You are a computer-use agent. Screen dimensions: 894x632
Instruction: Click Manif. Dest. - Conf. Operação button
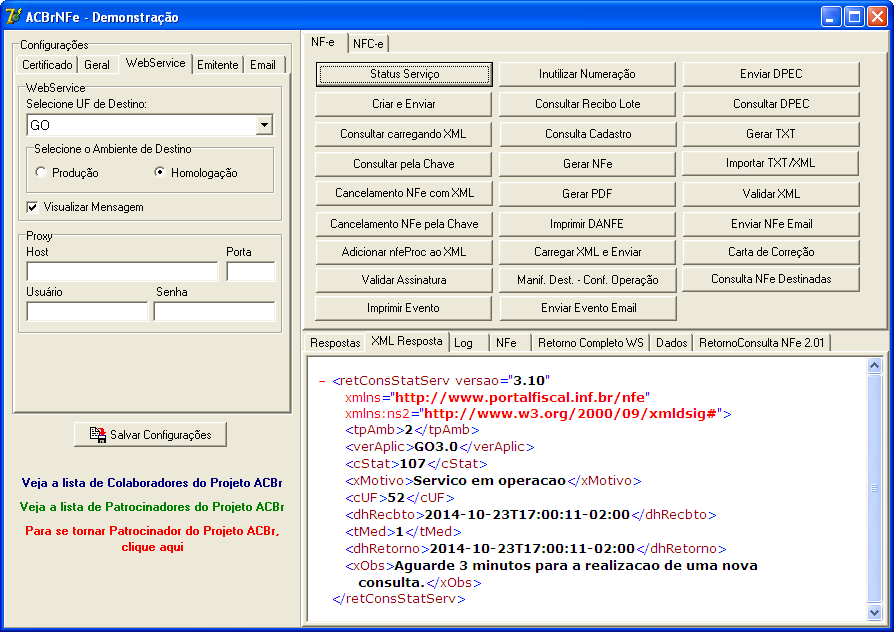pos(587,280)
